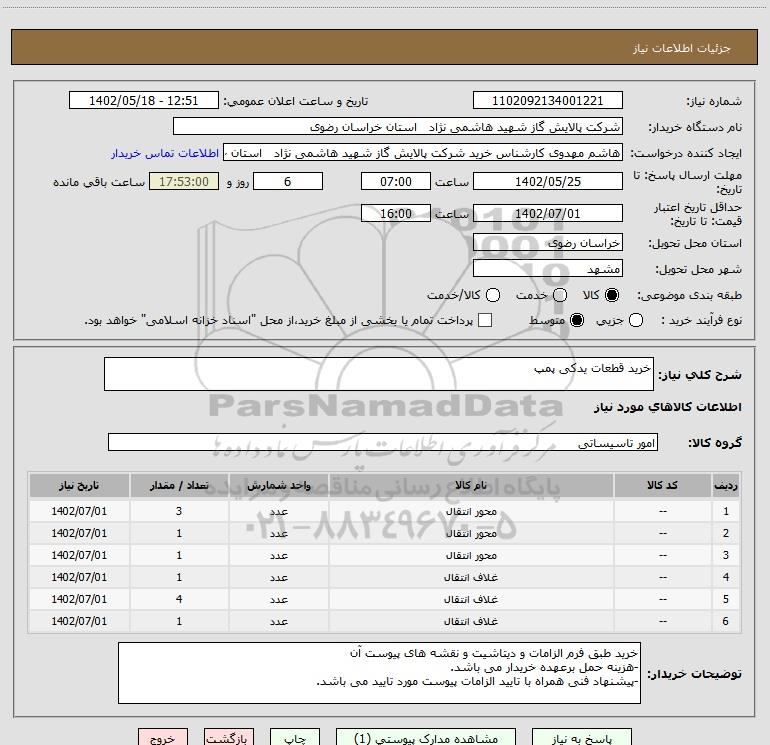Click quantity 3 in row 1
Image resolution: width=770 pixels, height=745 pixels.
pyautogui.click(x=179, y=511)
